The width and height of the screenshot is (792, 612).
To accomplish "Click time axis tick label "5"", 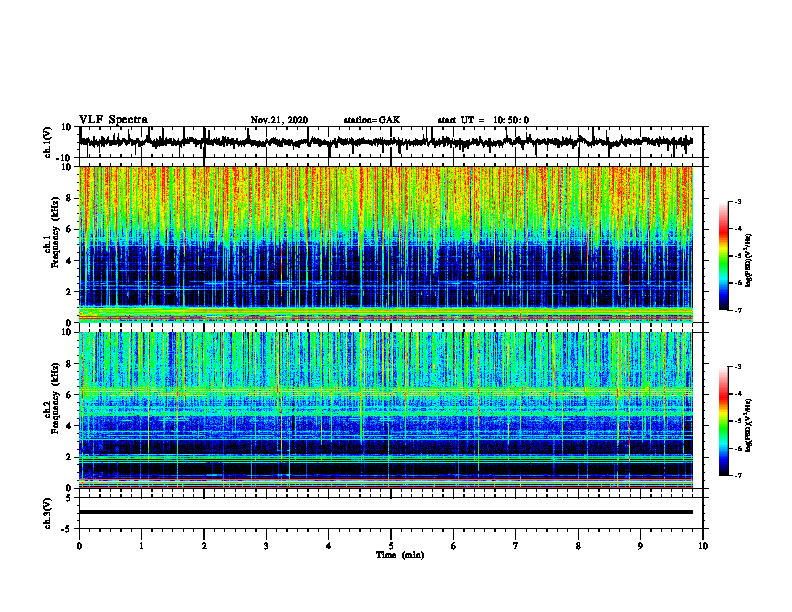I will 391,546.
